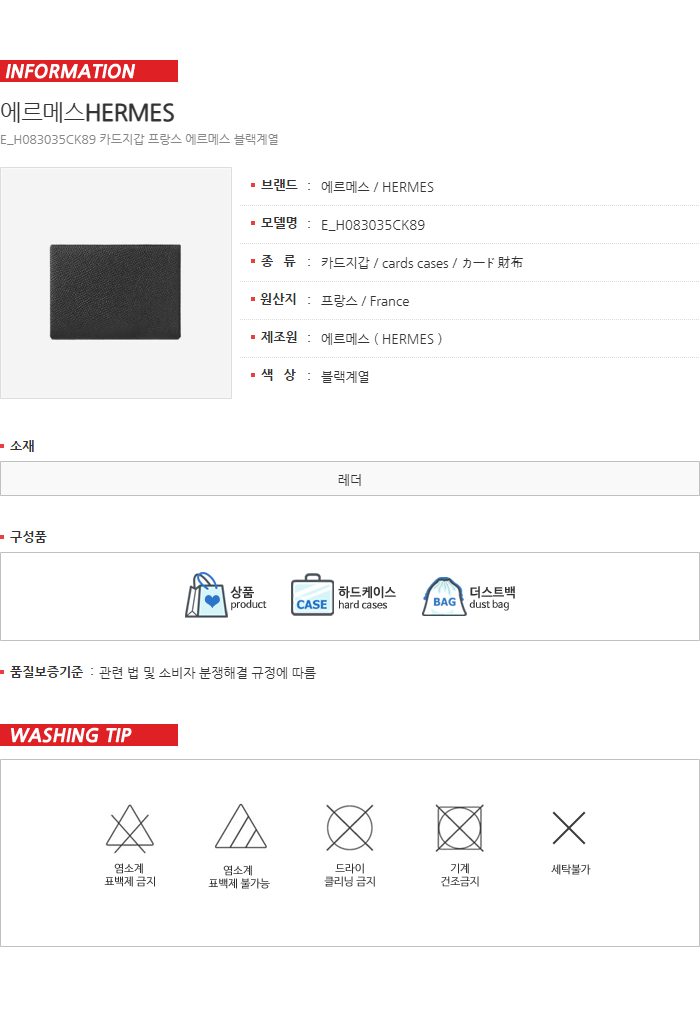Click the 하드케이스 hard cases label
Viewport: 700px width, 1033px height.
point(367,598)
